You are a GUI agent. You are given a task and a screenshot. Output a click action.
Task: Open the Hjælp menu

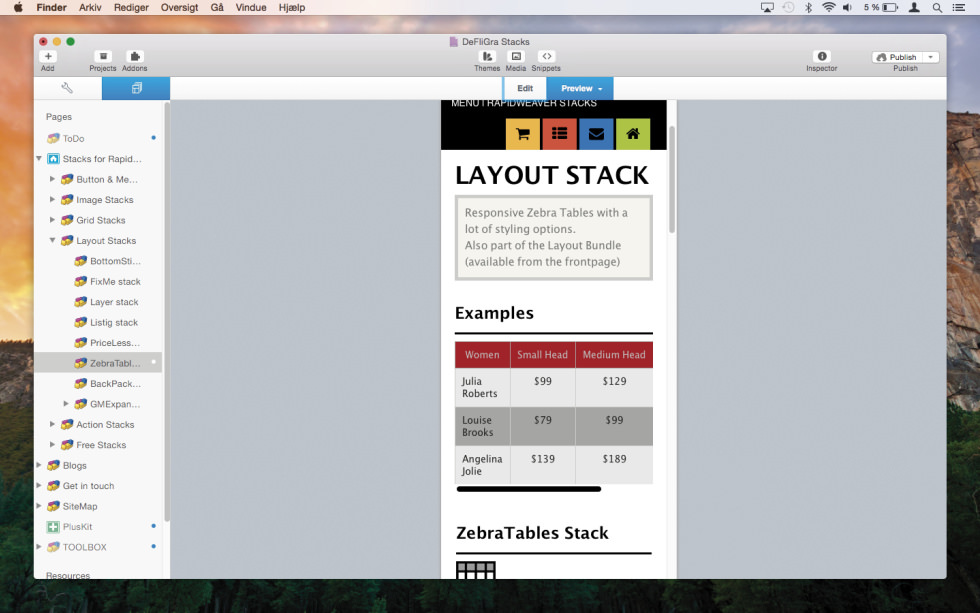tap(292, 7)
